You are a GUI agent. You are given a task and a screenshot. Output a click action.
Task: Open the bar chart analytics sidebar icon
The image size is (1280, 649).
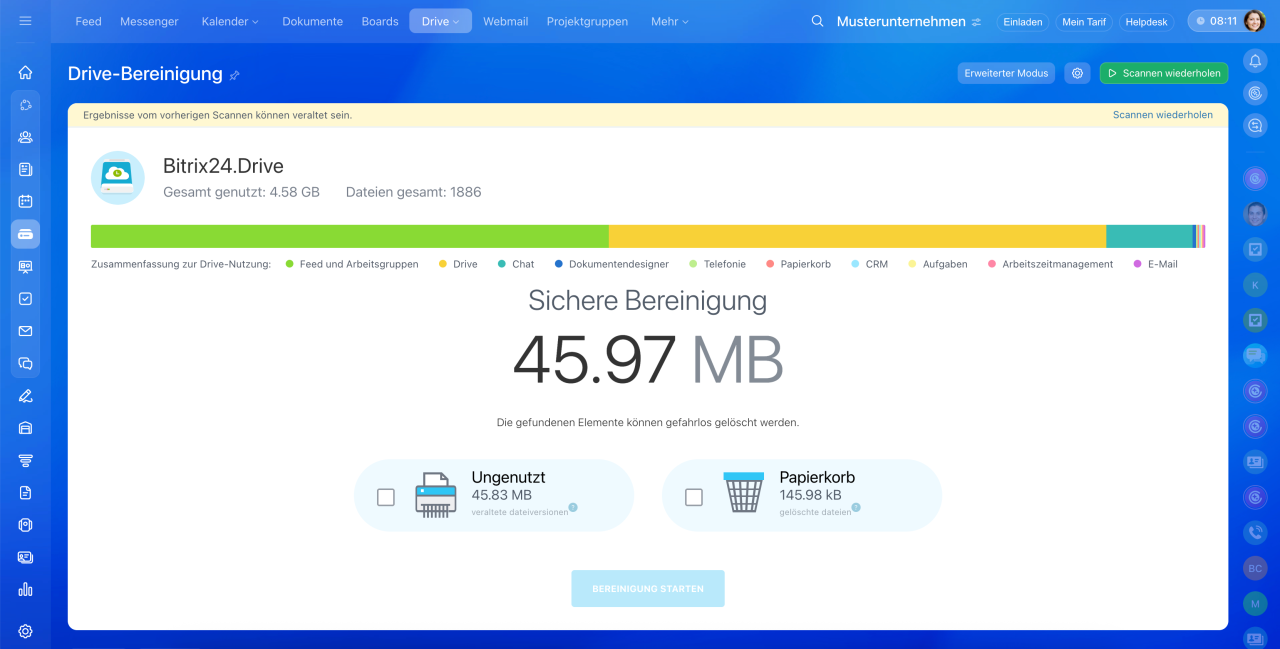click(25, 589)
